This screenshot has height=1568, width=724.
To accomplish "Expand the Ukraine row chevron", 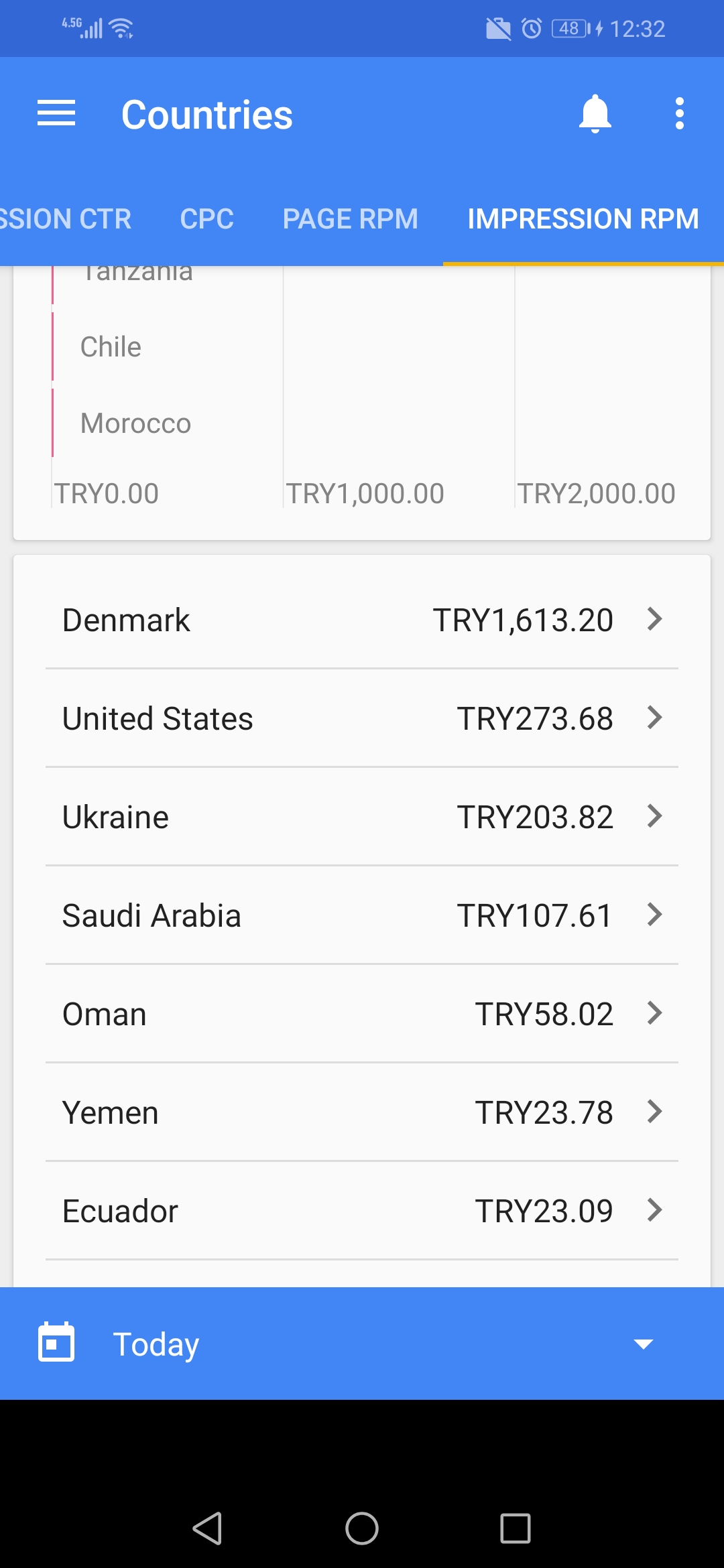I will tap(654, 816).
